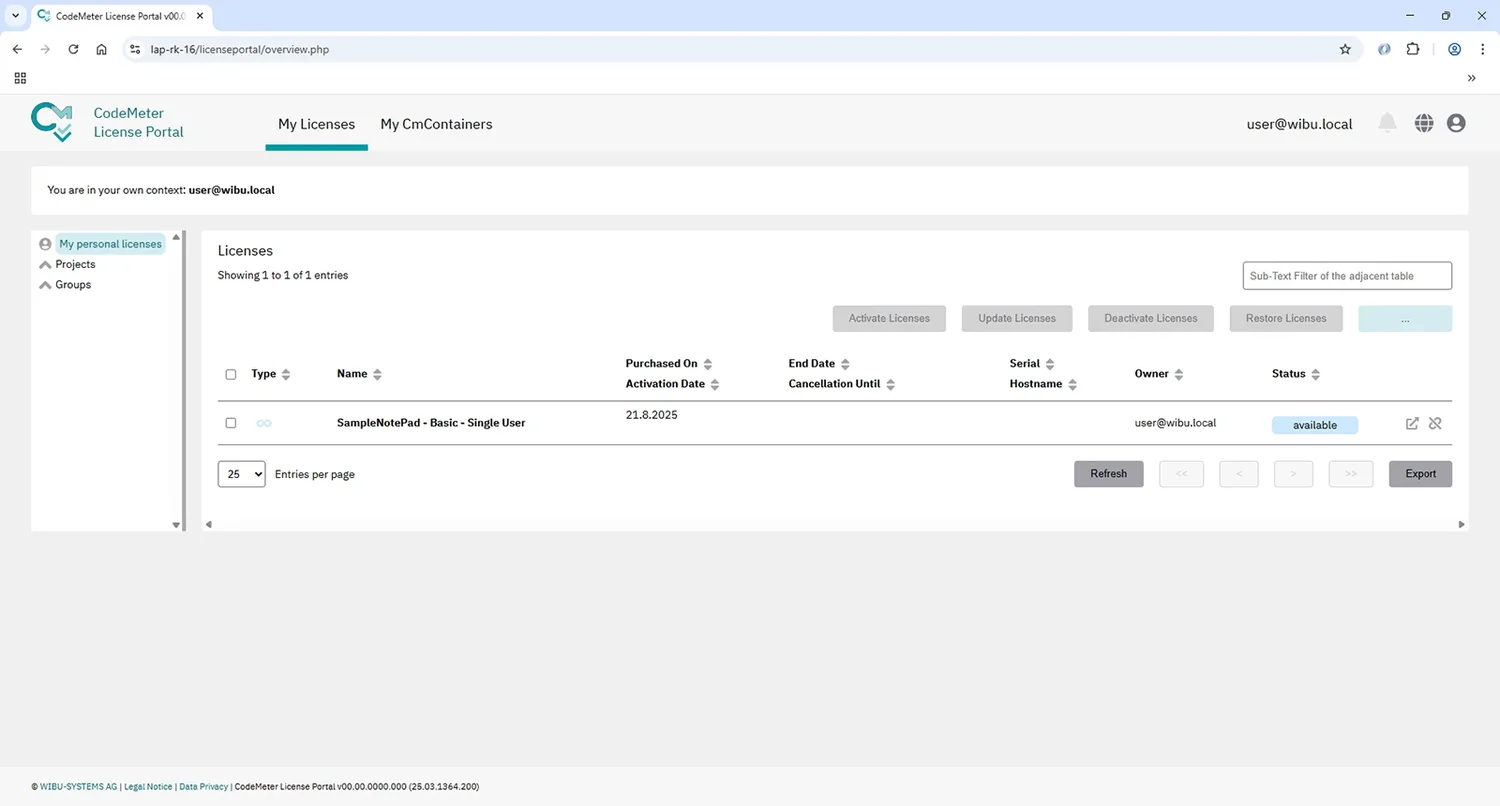The width and height of the screenshot is (1500, 806).
Task: Check the SampleNotePad license row checkbox
Action: [231, 423]
